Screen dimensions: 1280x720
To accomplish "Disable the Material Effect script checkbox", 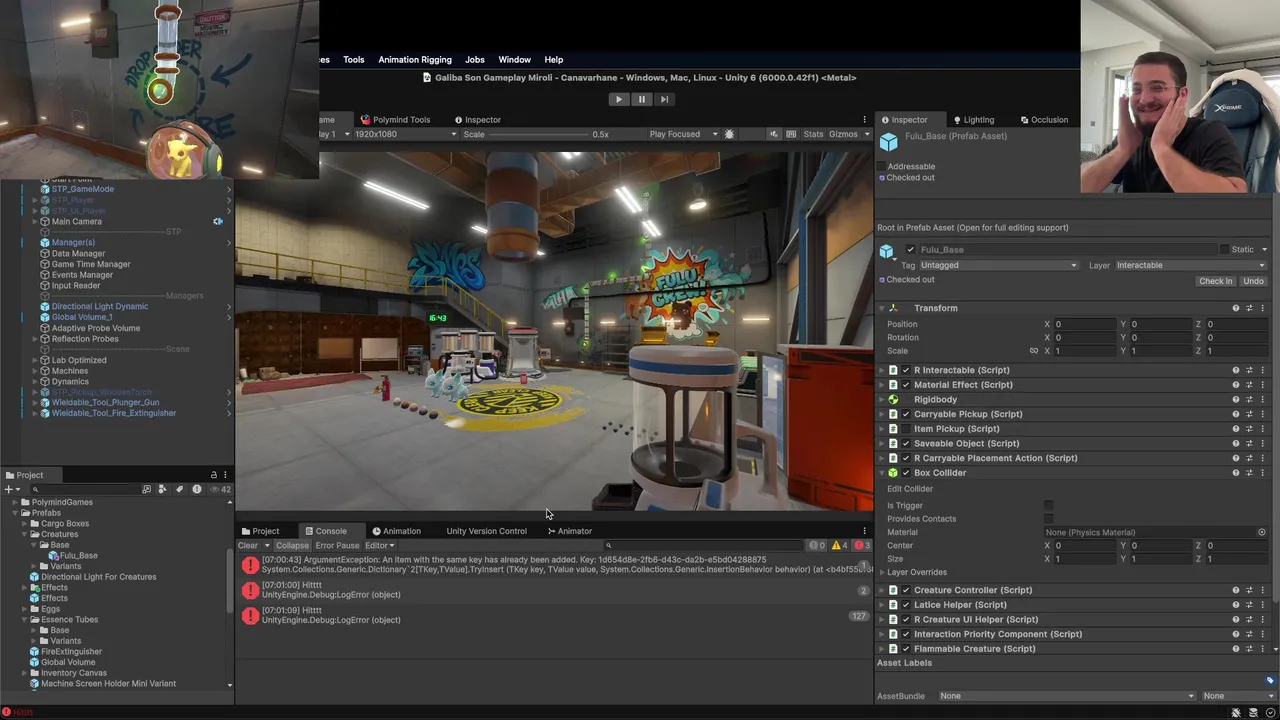I will (x=906, y=385).
